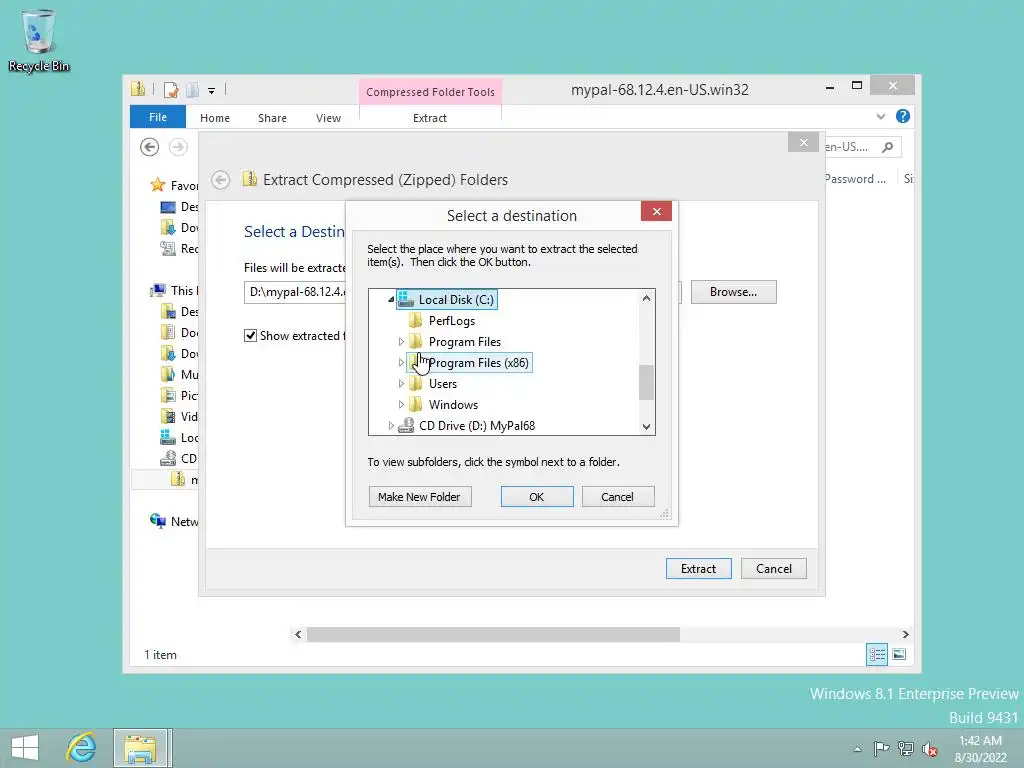Click the Explorer forward arrow
The height and width of the screenshot is (768, 1024).
point(178,147)
